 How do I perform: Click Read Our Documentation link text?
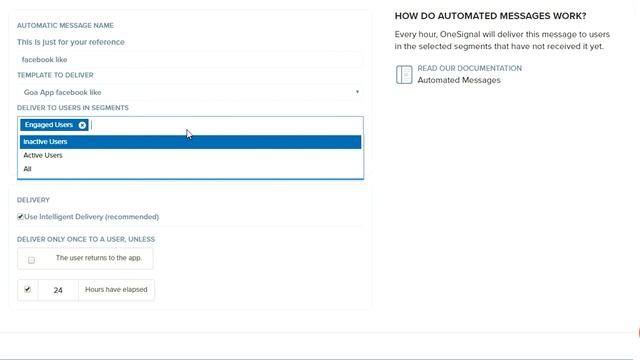[x=469, y=68]
